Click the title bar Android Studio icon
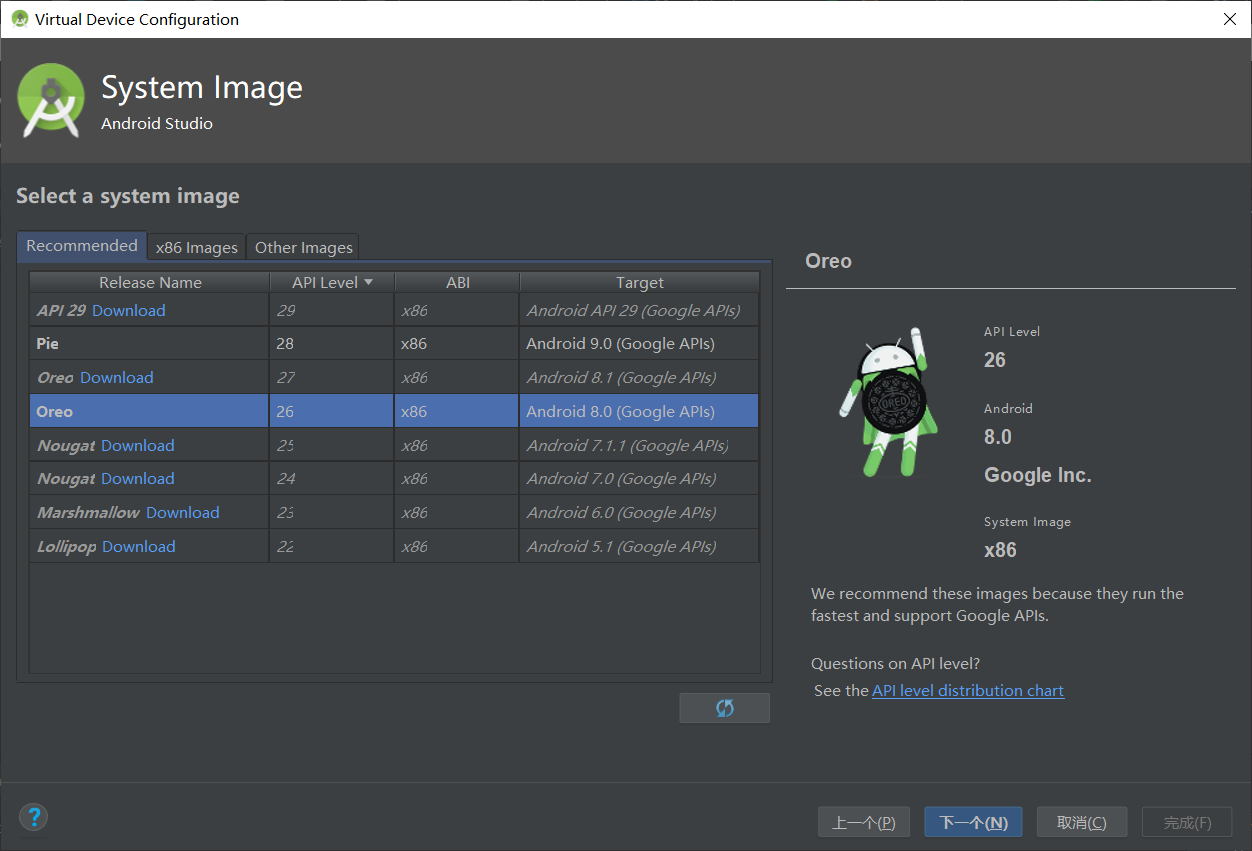This screenshot has width=1252, height=851. [x=19, y=19]
